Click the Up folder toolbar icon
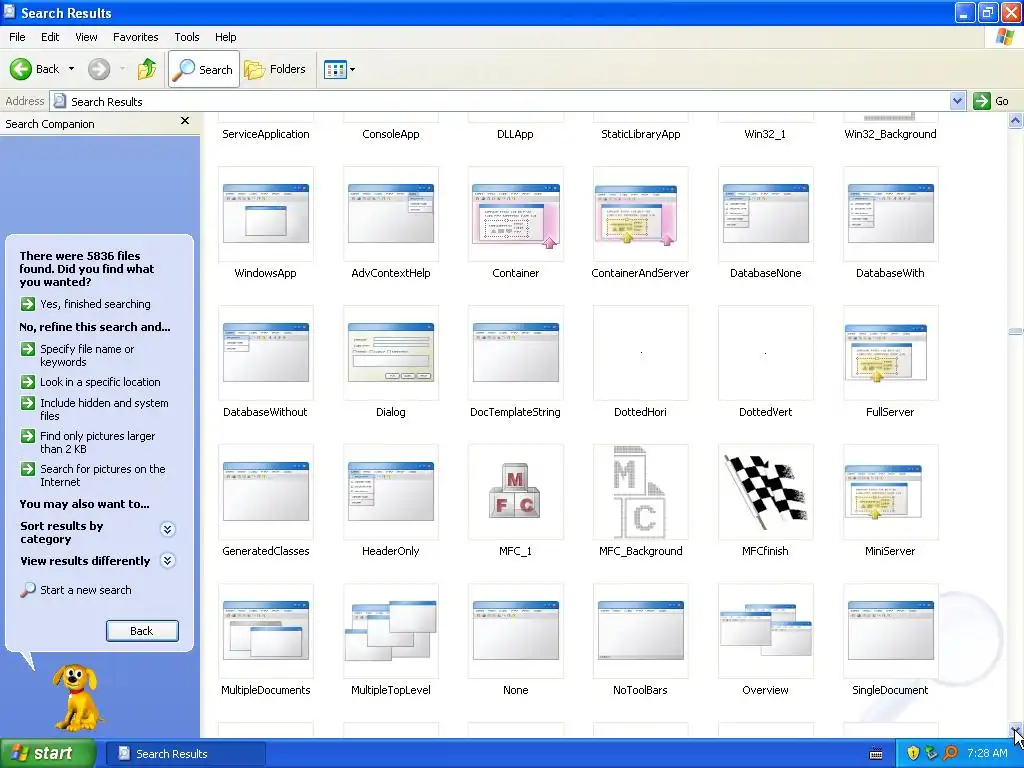This screenshot has height=768, width=1024. click(x=147, y=69)
